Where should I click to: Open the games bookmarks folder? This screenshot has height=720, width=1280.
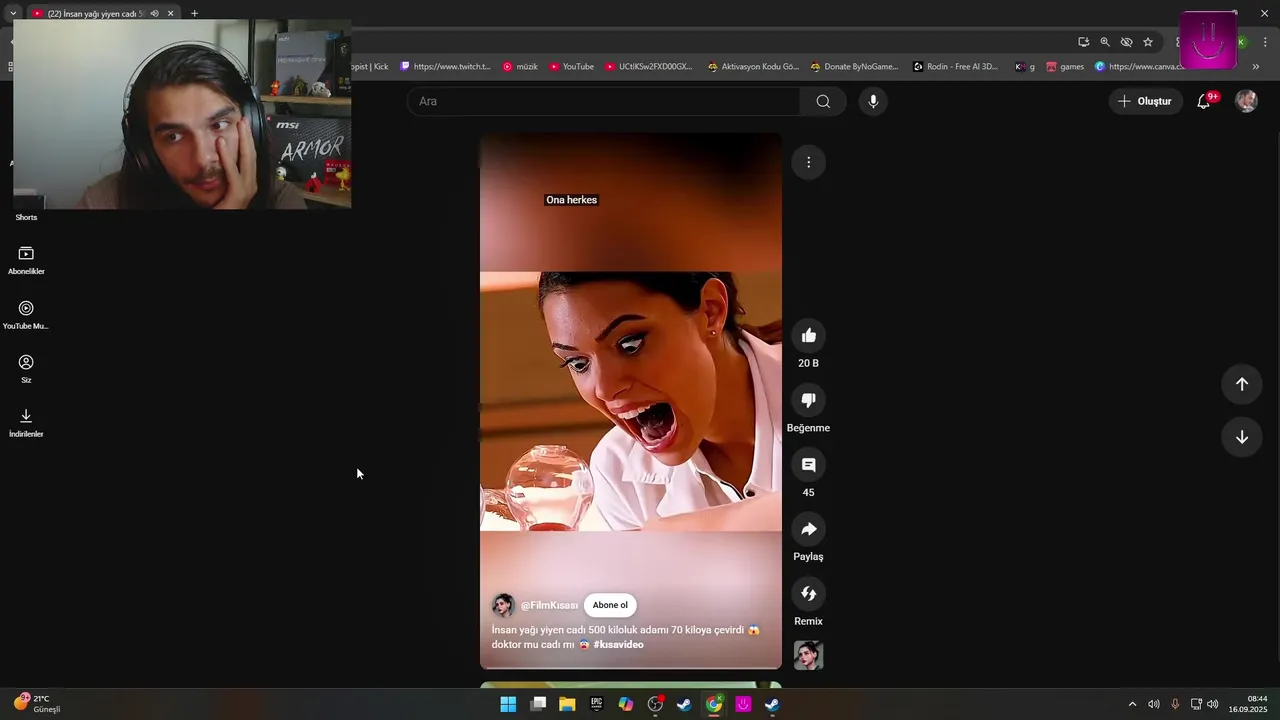coord(1065,67)
